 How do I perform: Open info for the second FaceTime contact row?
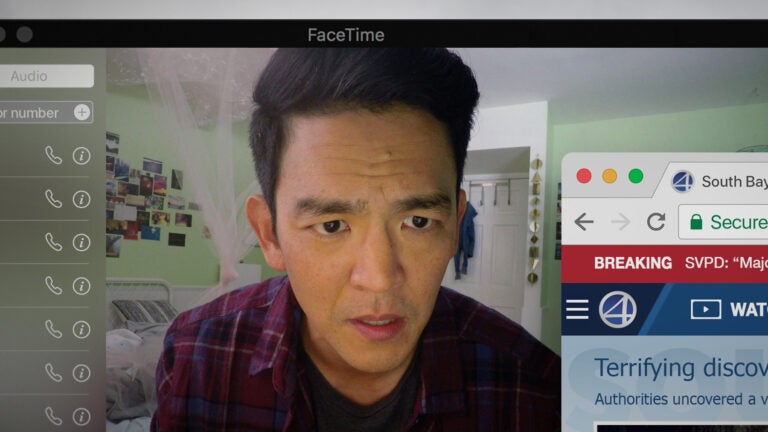coord(81,199)
